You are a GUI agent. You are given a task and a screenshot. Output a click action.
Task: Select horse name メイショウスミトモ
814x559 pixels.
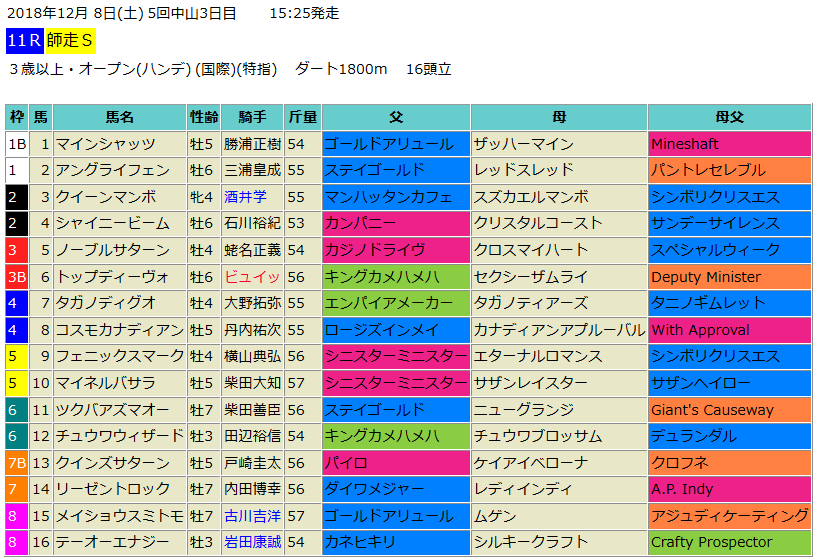120,516
